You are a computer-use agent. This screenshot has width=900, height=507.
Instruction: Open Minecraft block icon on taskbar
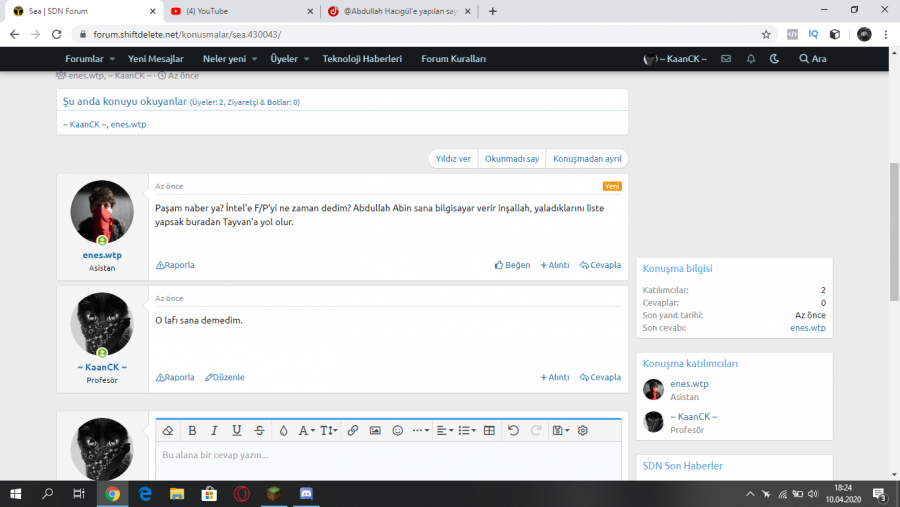[274, 494]
